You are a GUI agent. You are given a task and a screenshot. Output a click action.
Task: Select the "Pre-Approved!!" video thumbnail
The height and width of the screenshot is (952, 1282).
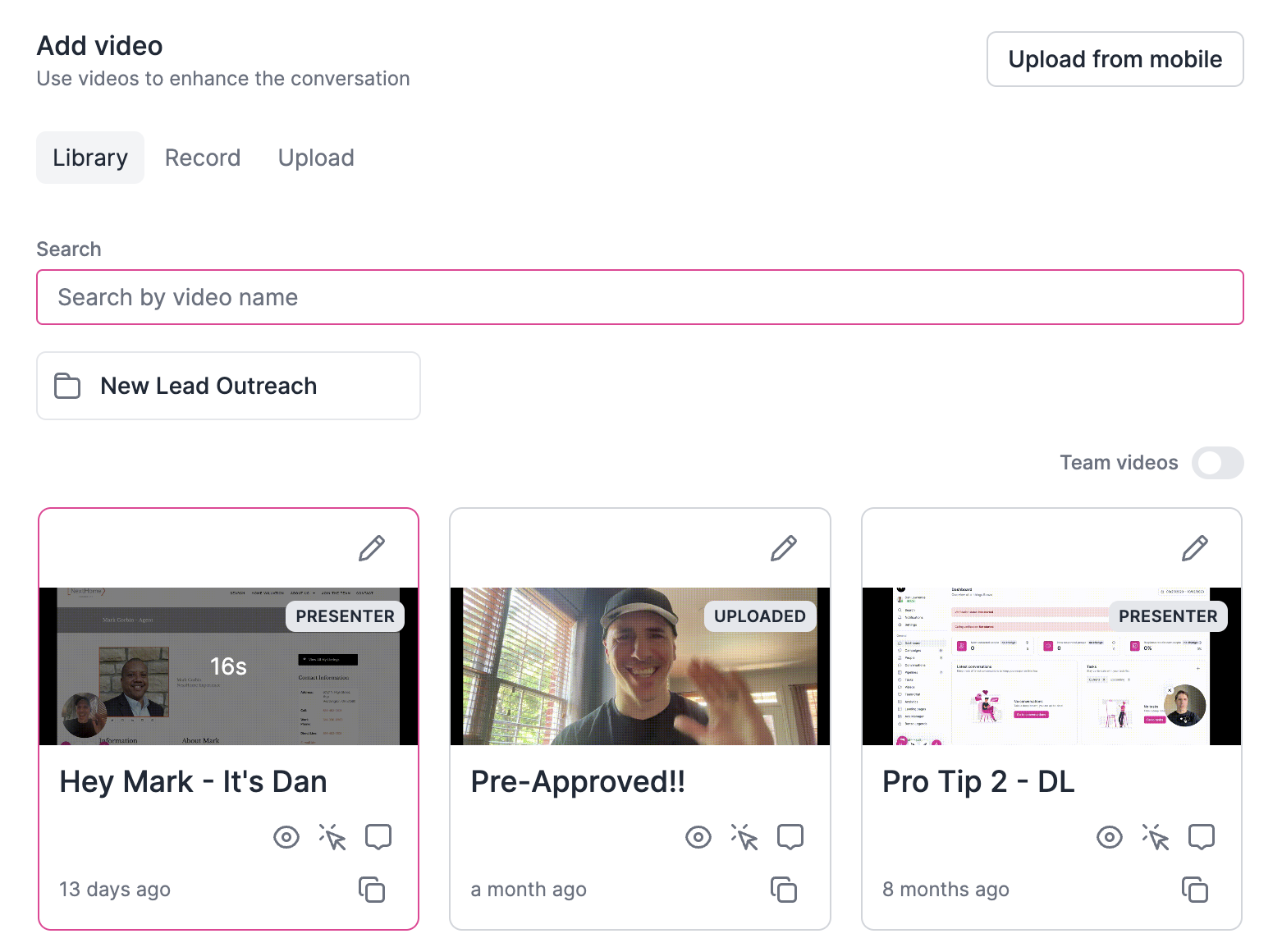coord(639,666)
